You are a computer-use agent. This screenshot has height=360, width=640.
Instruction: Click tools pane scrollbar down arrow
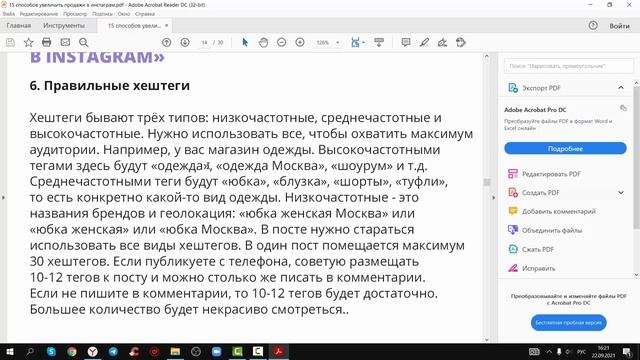[636, 275]
